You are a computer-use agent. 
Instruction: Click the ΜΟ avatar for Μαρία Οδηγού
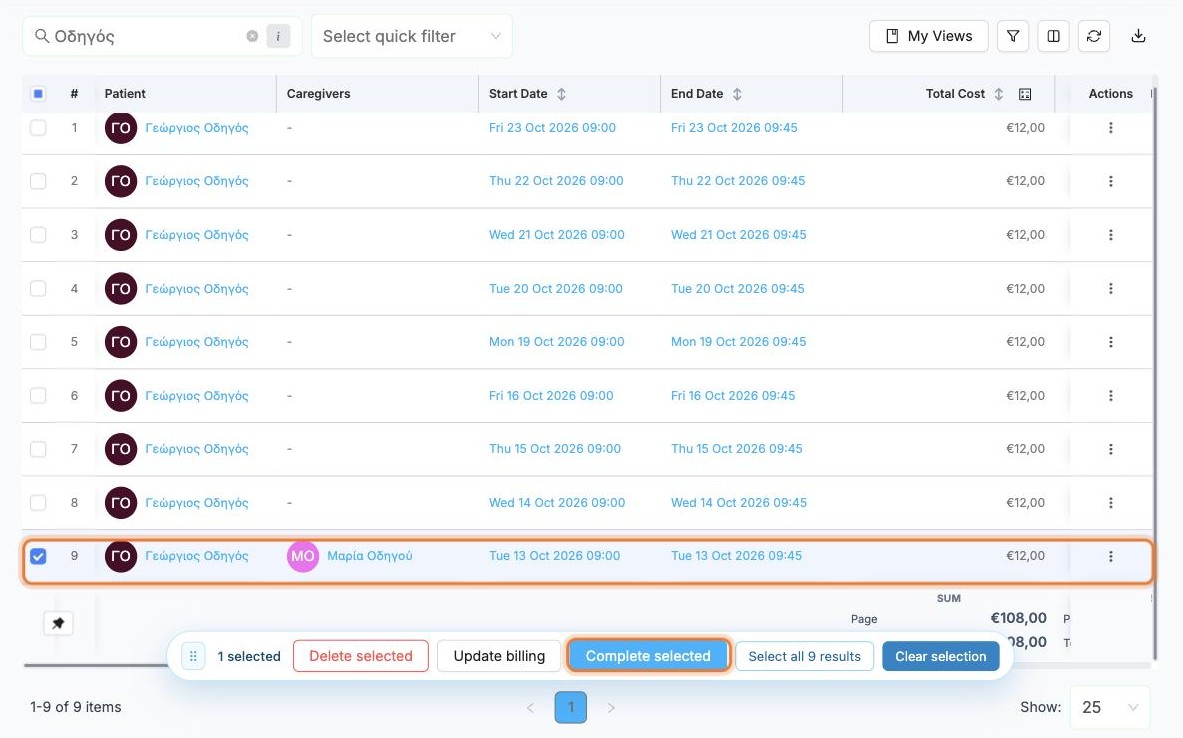click(303, 556)
